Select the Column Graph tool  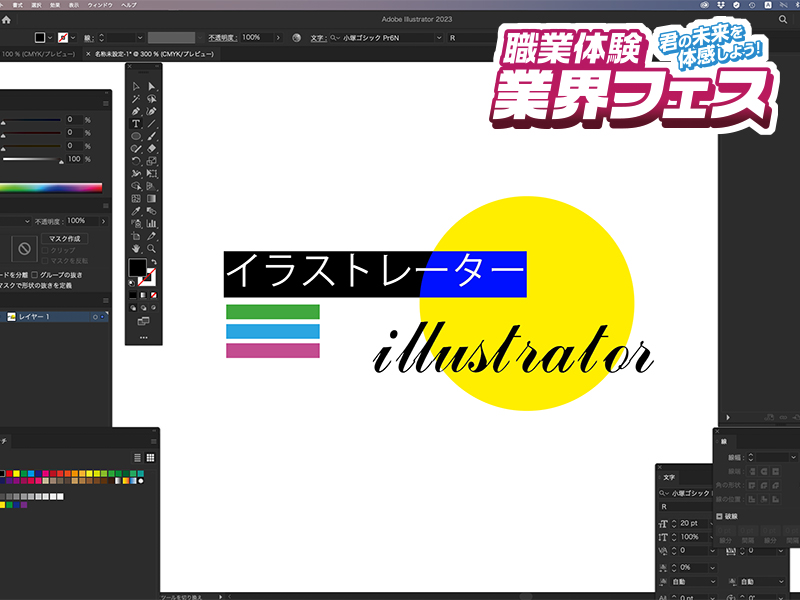pos(152,223)
